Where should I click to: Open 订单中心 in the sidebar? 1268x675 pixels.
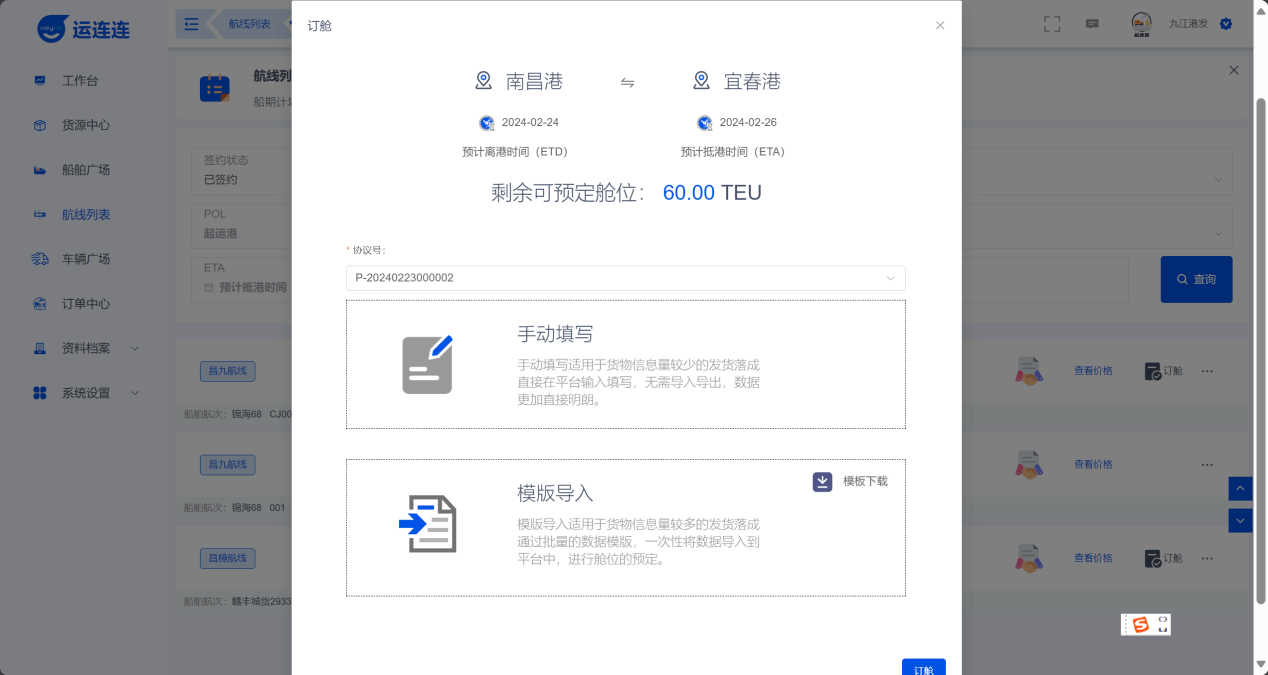85,304
